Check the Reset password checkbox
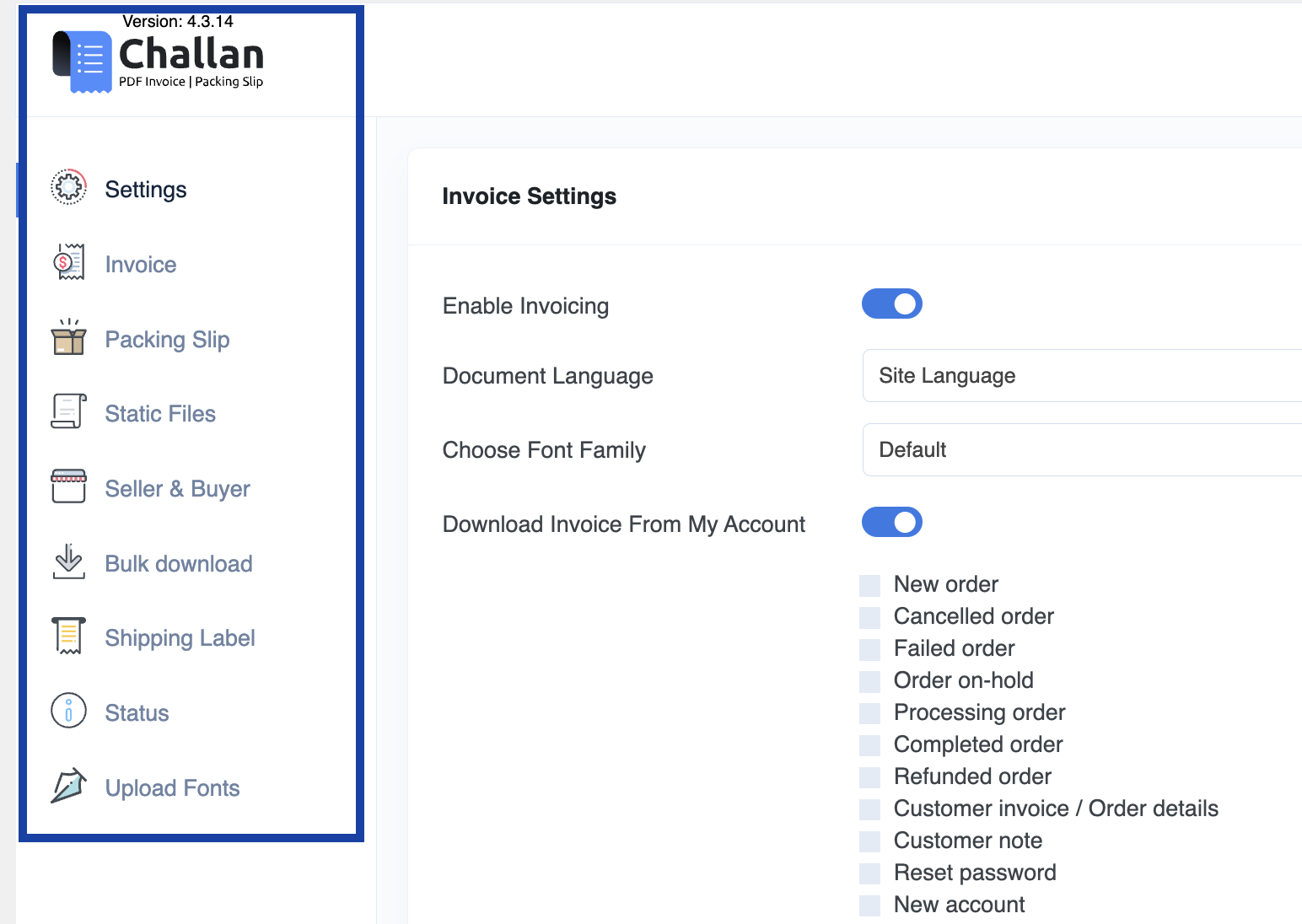The image size is (1302, 924). [x=869, y=873]
